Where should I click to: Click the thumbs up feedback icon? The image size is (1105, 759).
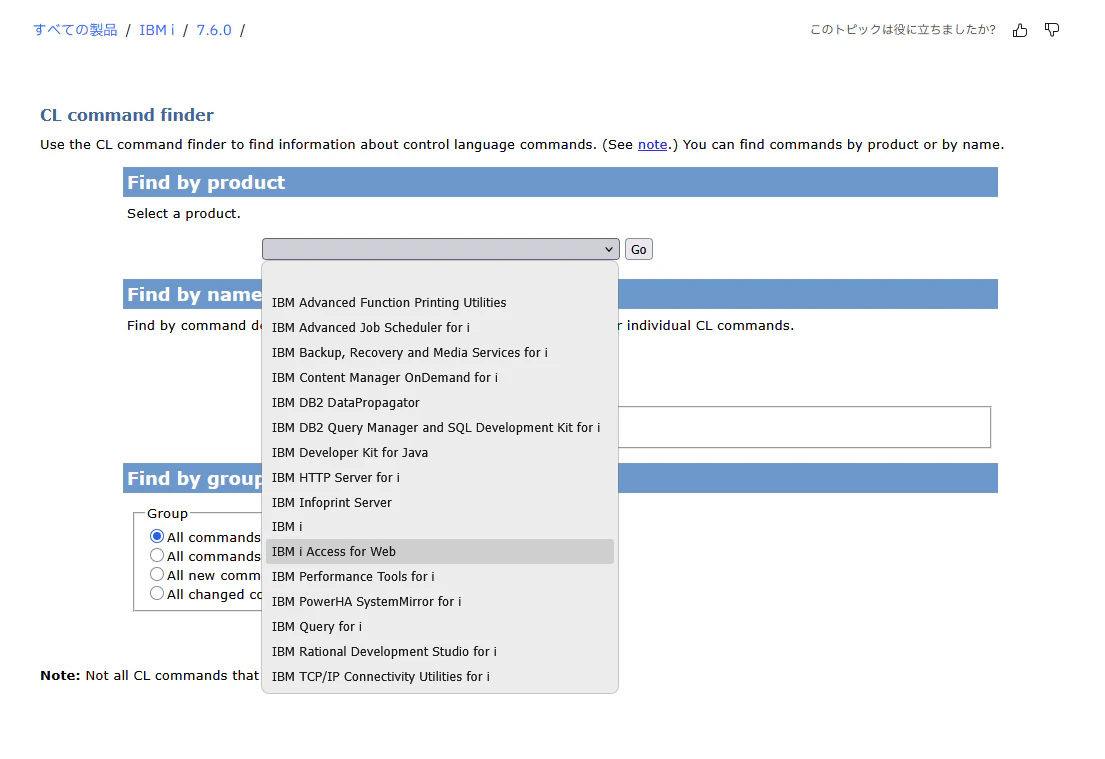(x=1019, y=30)
